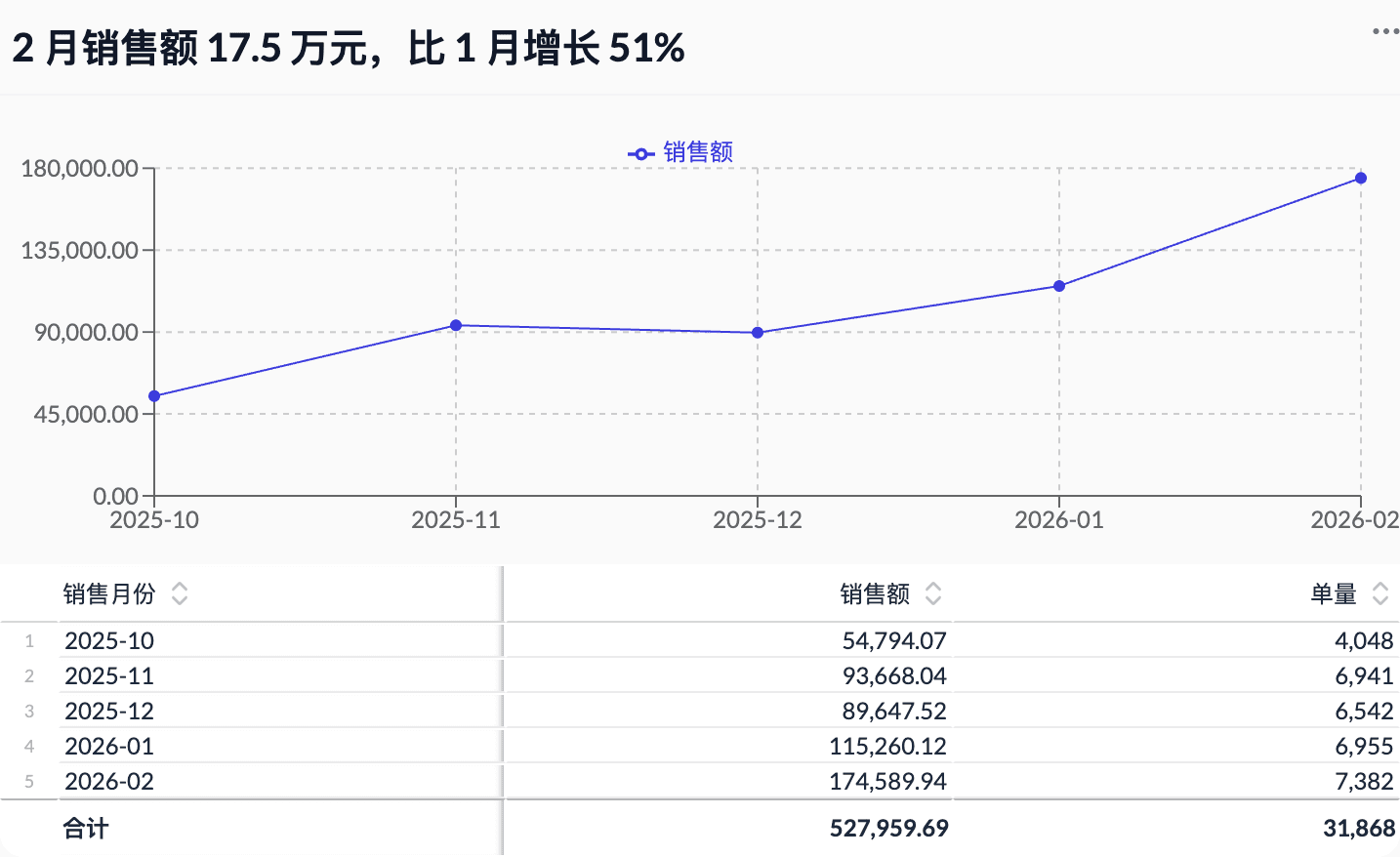
Task: Click order count 6,542
Action: [x=1364, y=712]
